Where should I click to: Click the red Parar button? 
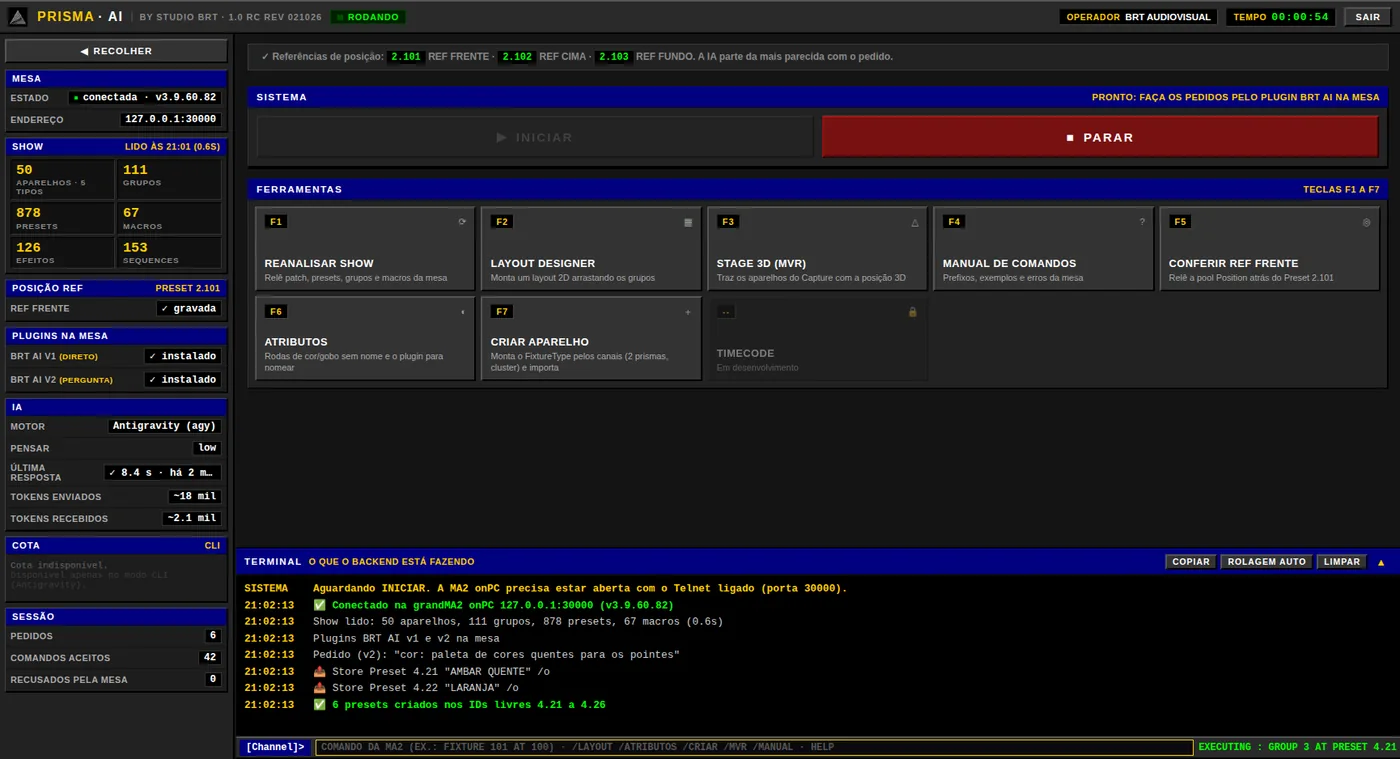coord(1100,137)
